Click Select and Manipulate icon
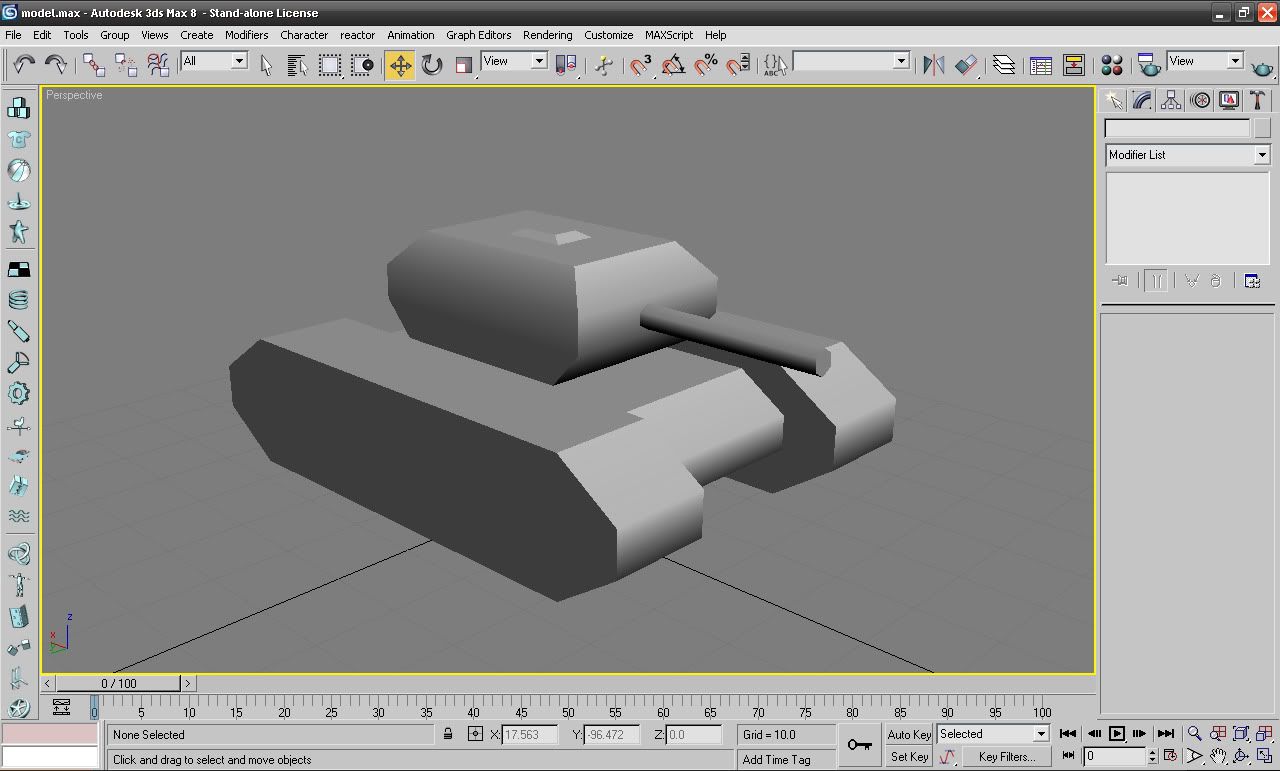The width and height of the screenshot is (1280, 771). click(x=604, y=65)
